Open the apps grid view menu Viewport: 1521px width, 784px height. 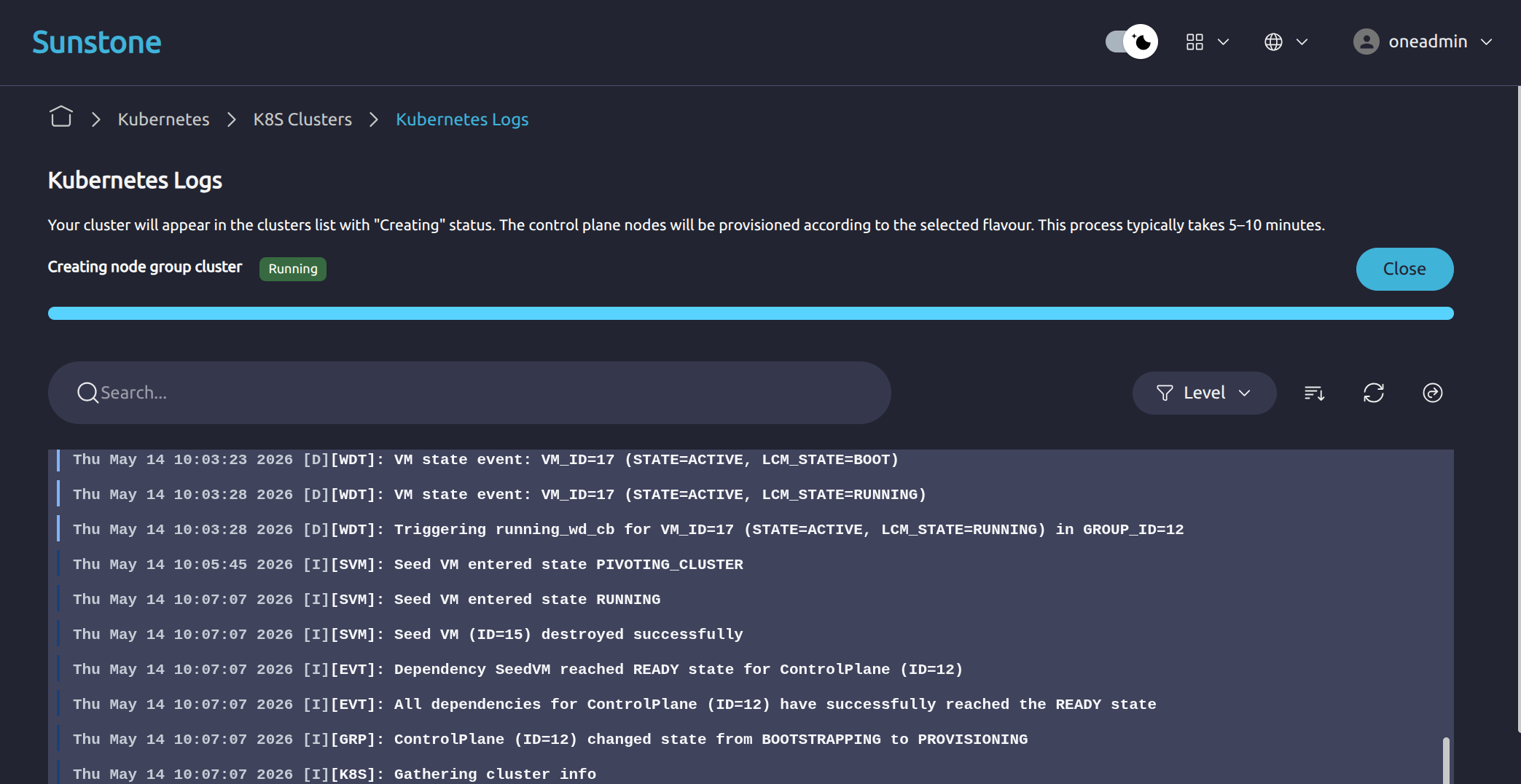coord(1194,42)
